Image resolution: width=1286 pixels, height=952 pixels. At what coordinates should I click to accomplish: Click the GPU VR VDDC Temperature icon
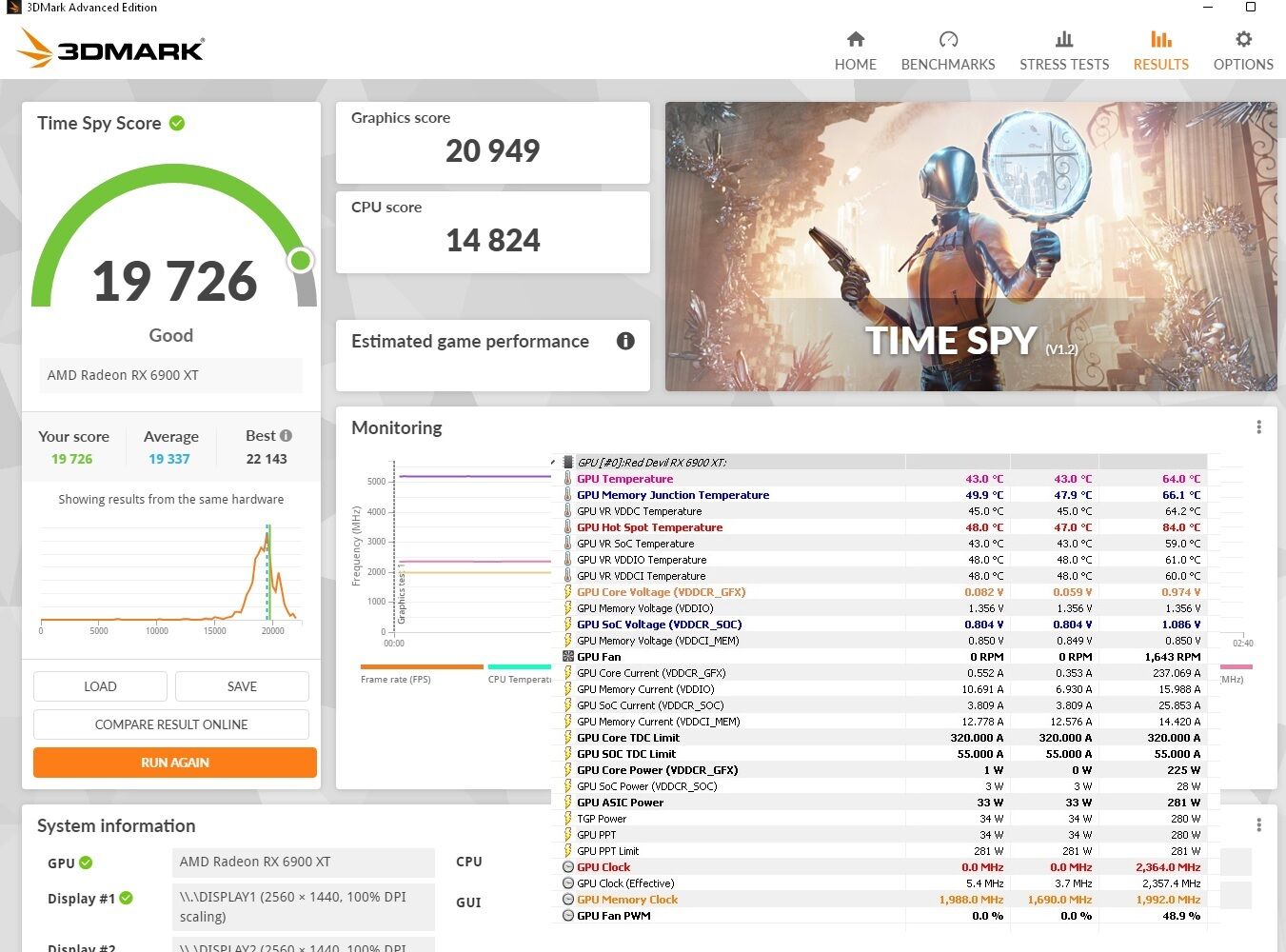568,511
